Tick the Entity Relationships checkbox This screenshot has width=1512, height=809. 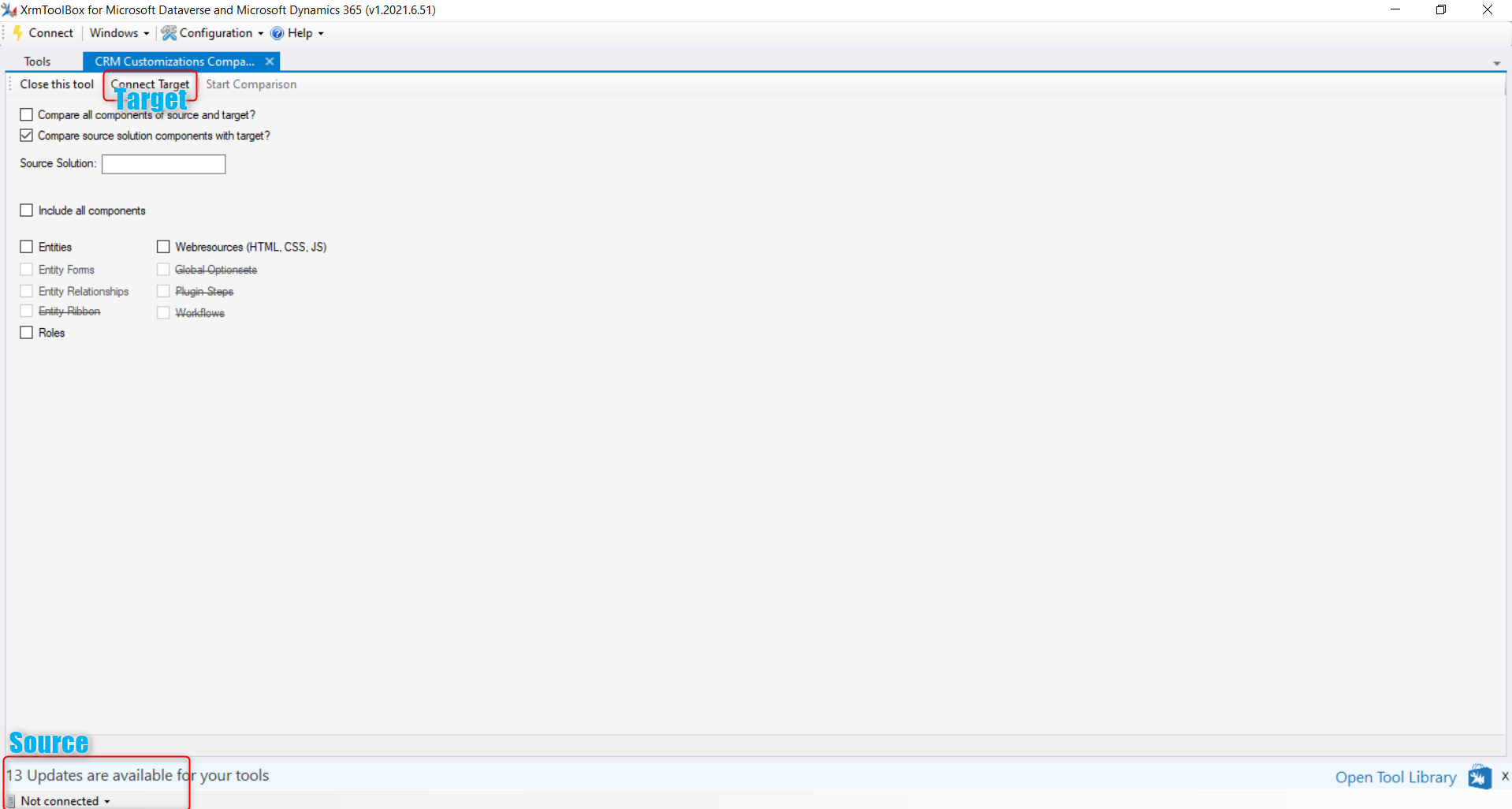point(26,291)
